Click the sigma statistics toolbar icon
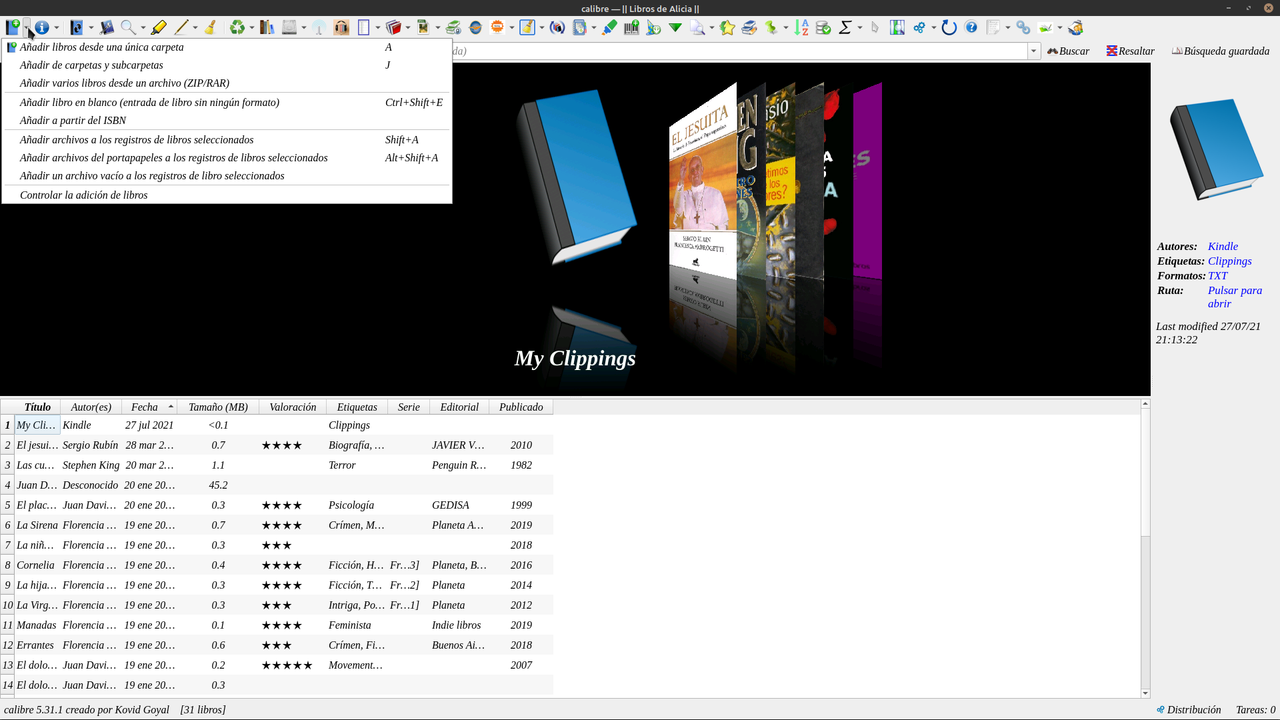 point(845,27)
